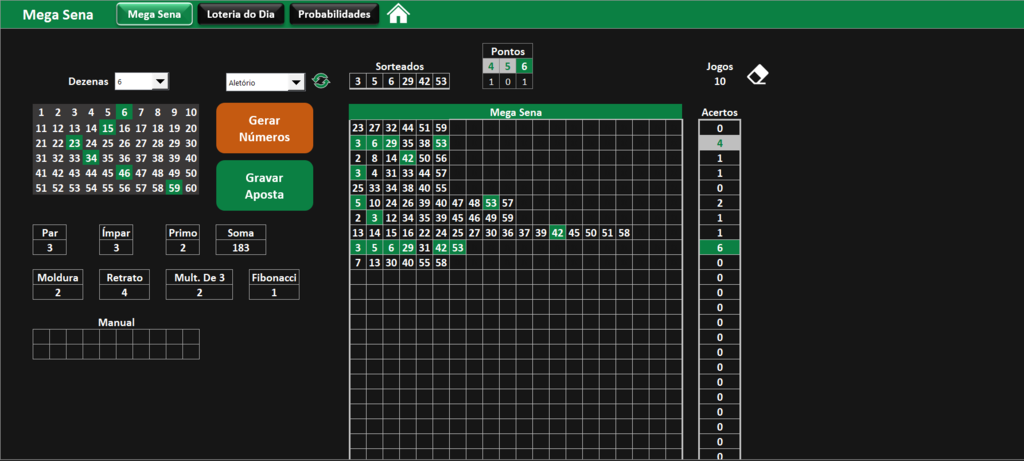Click the Acertos cell showing 2
Image resolution: width=1024 pixels, height=461 pixels.
pyautogui.click(x=720, y=203)
